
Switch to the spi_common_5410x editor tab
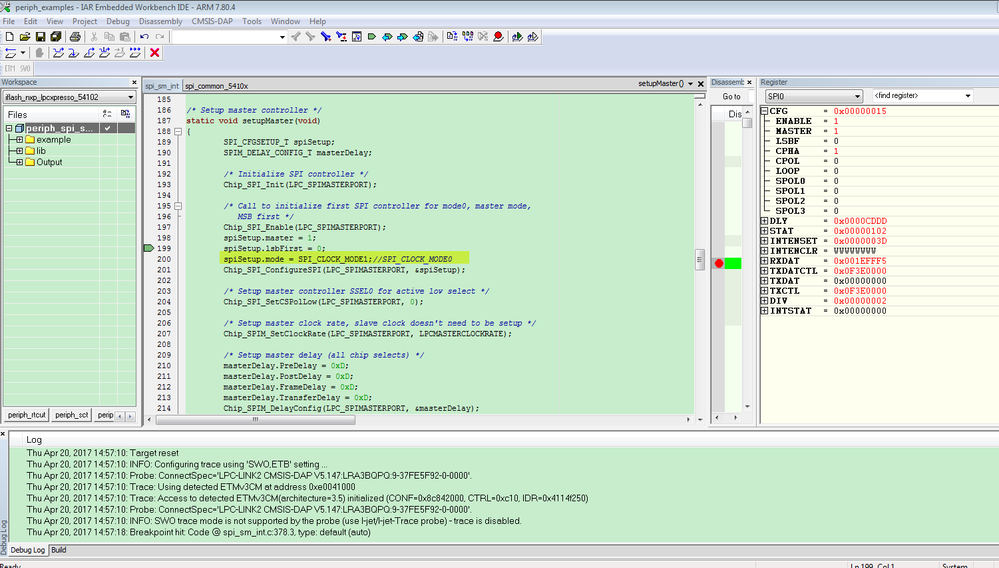click(x=216, y=86)
